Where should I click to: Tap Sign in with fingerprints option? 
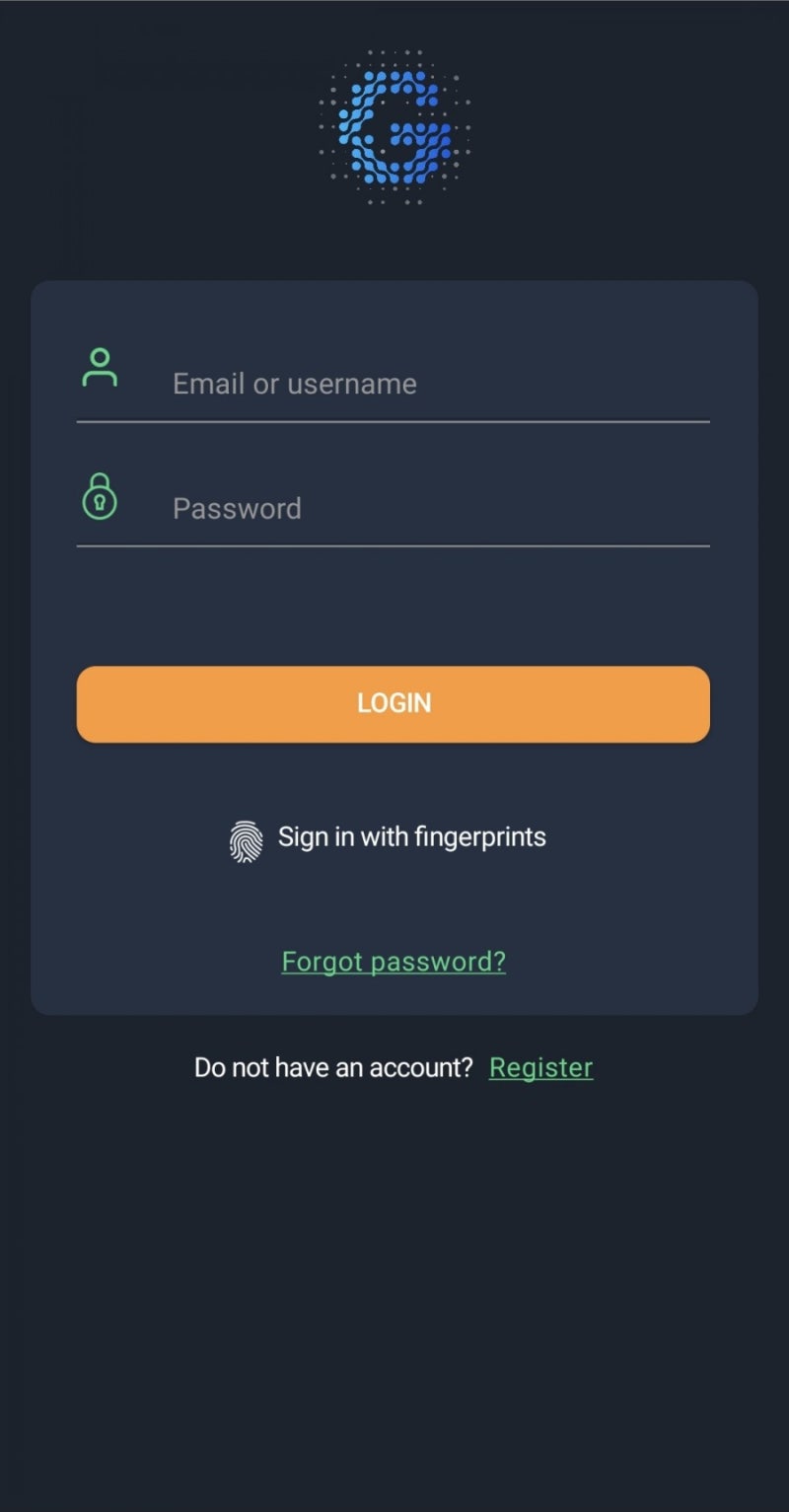pyautogui.click(x=411, y=836)
